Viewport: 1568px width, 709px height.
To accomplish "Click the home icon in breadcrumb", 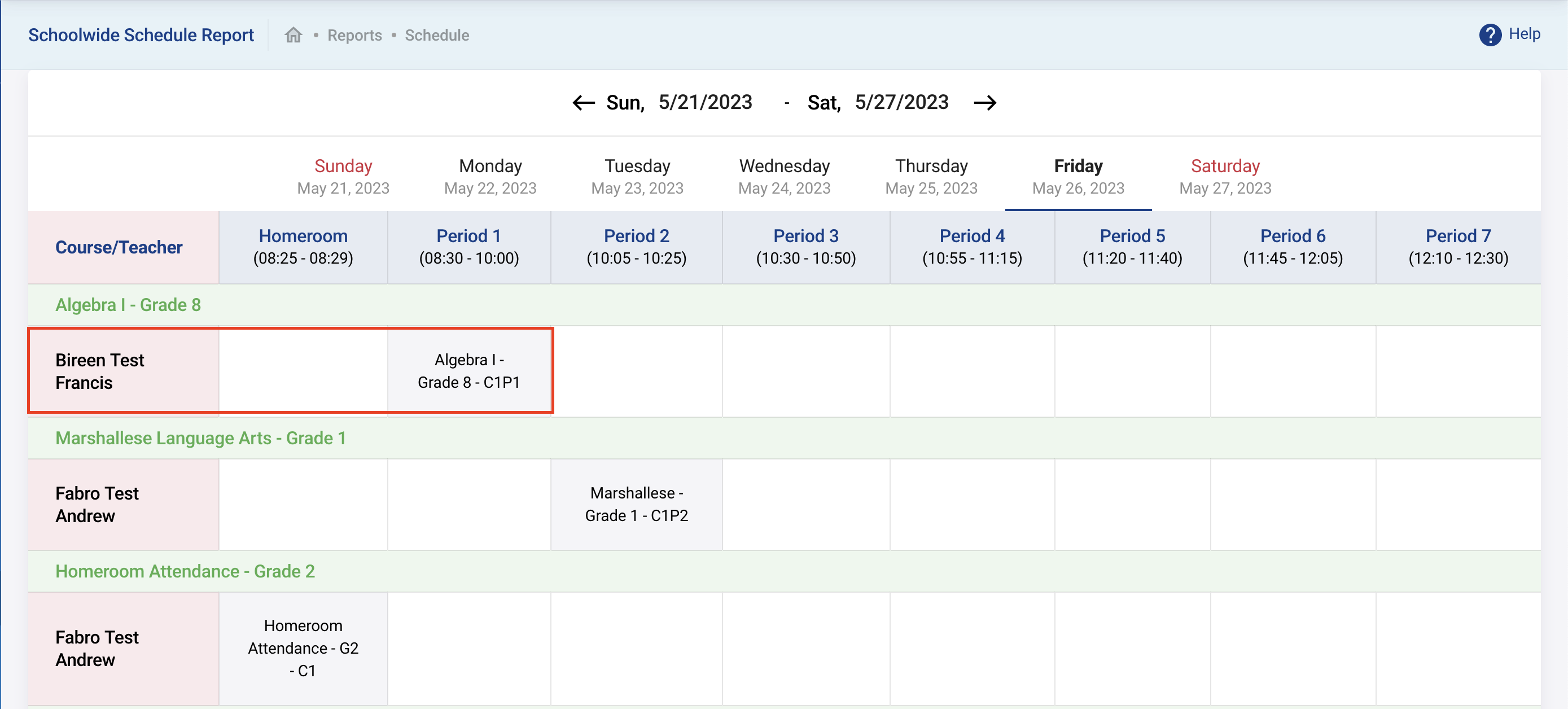I will click(x=294, y=36).
